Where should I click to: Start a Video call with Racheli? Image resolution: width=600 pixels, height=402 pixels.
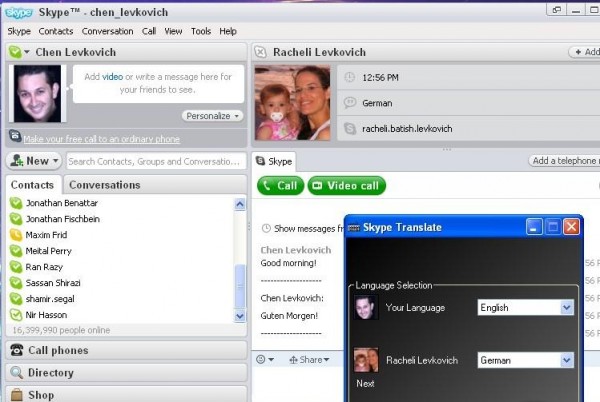[347, 186]
